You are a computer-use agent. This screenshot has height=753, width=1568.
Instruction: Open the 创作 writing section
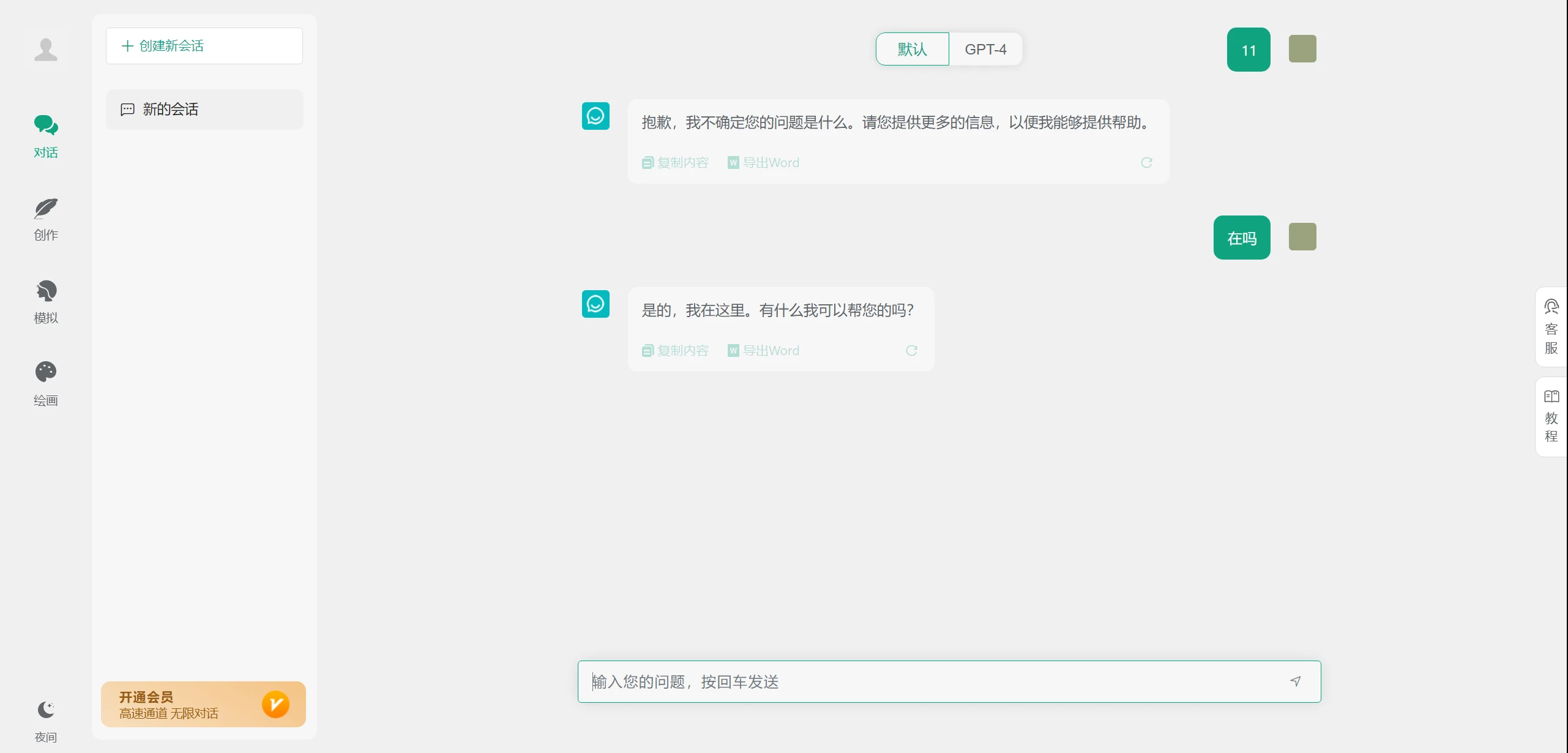[46, 219]
